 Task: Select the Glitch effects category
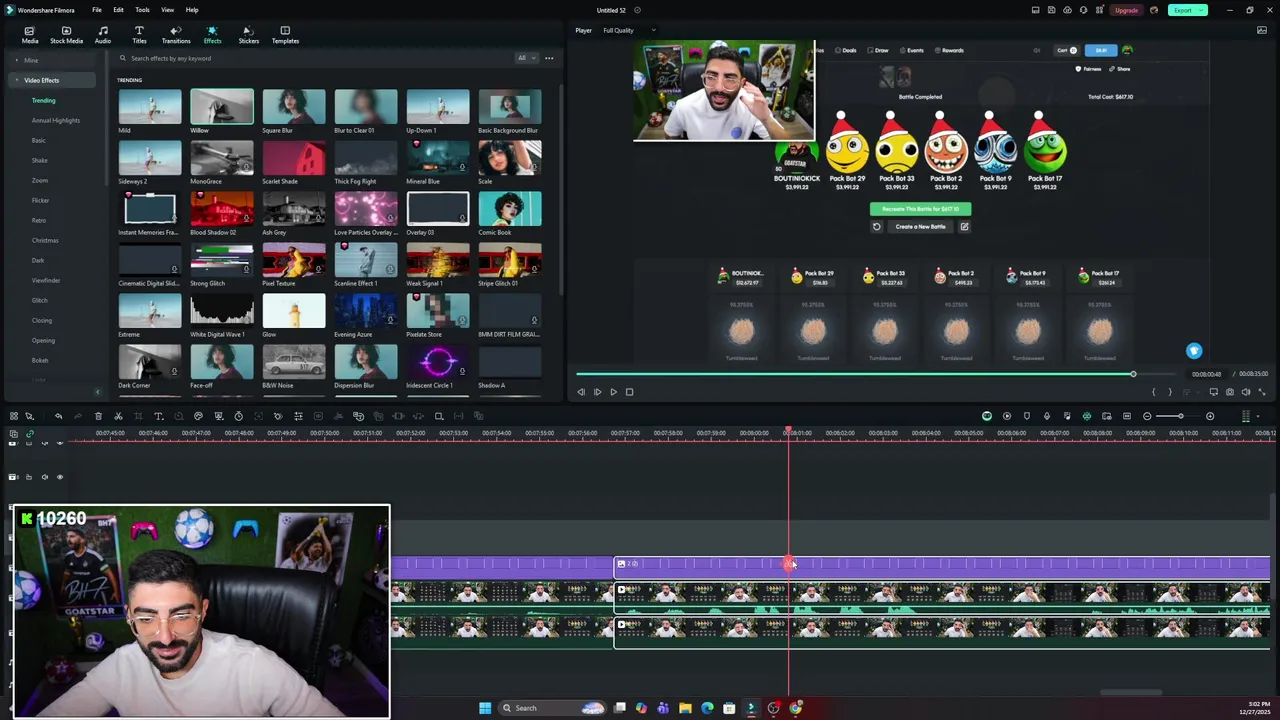[40, 300]
